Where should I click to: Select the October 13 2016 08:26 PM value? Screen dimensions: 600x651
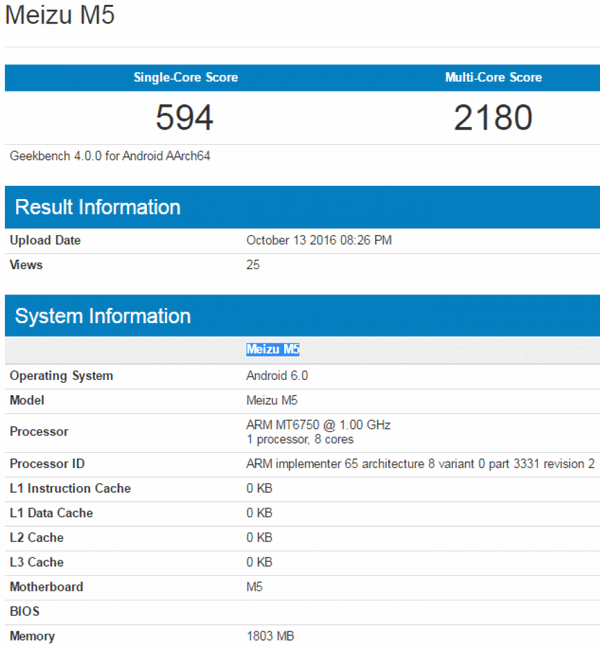(319, 240)
